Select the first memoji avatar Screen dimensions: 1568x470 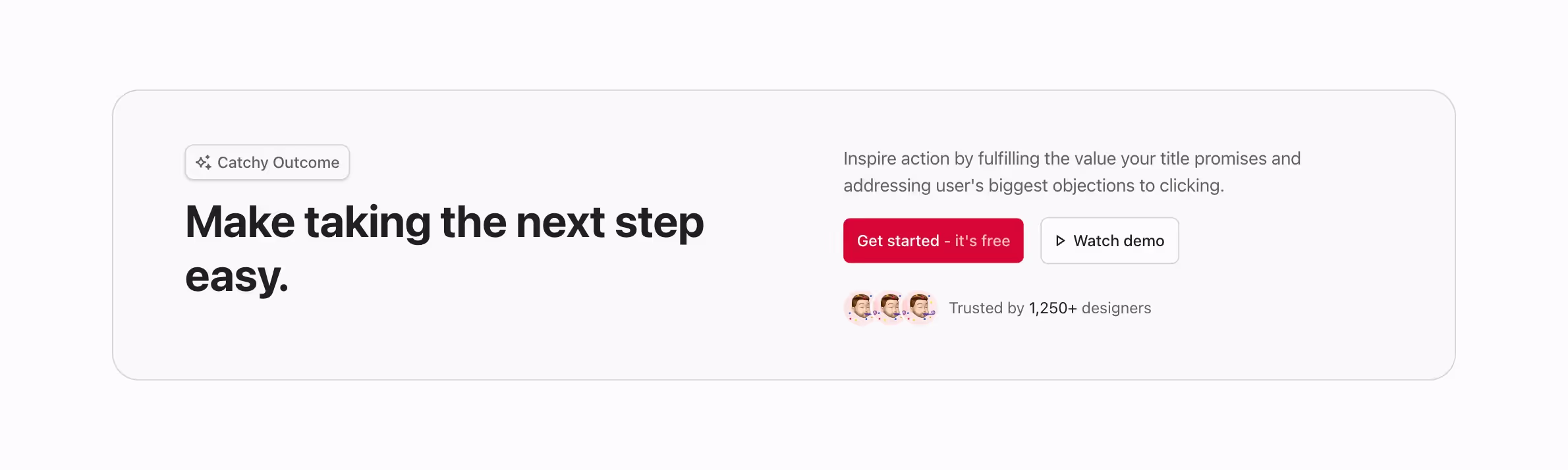[x=860, y=307]
